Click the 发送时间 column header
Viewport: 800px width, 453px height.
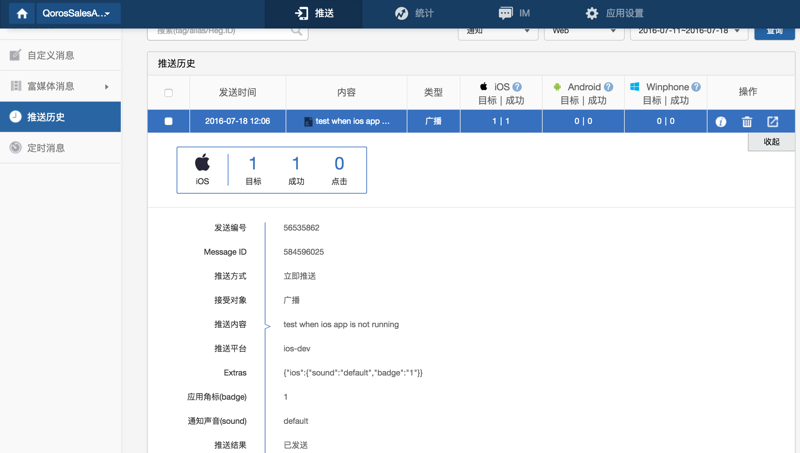click(x=238, y=93)
